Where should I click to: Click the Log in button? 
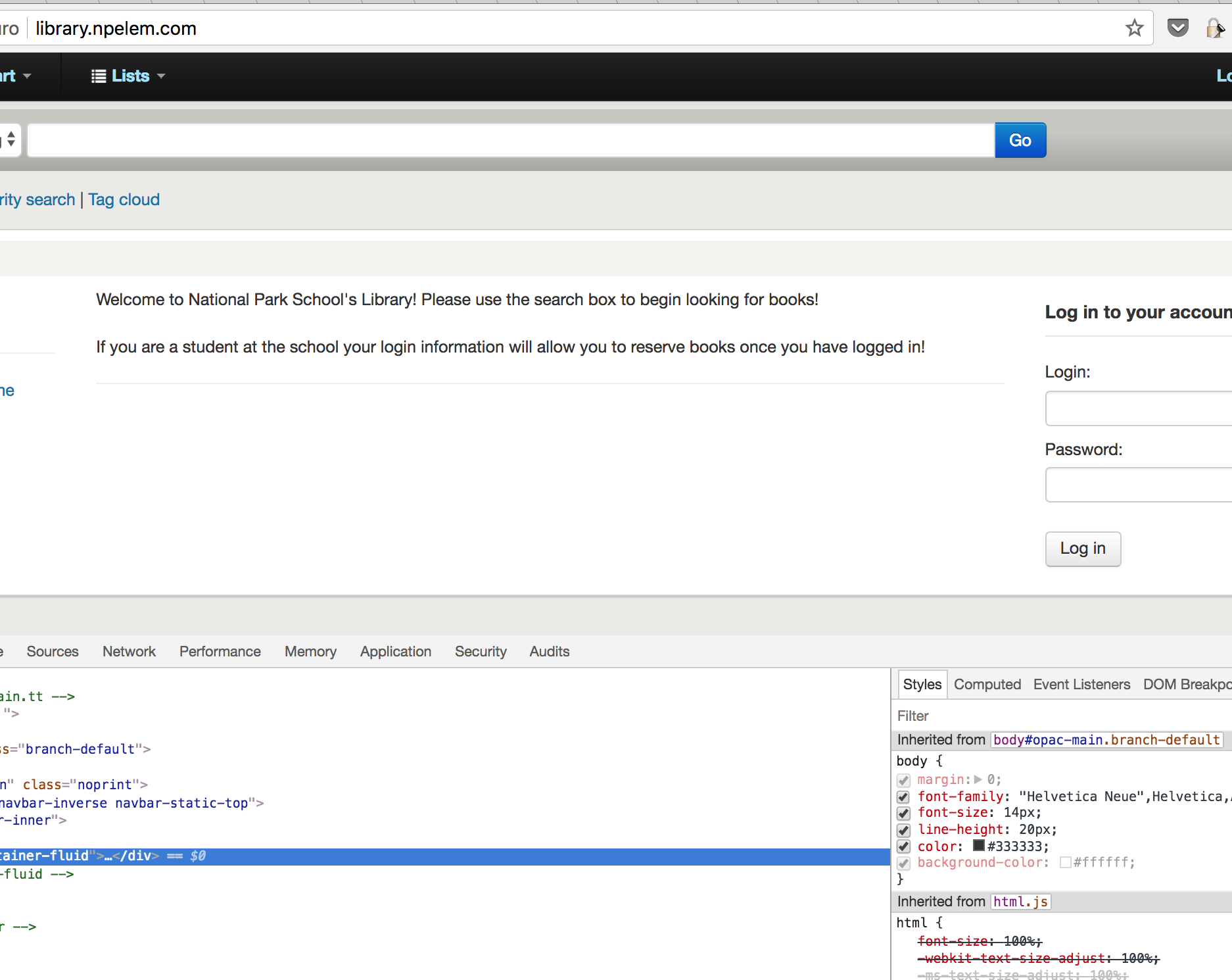tap(1083, 549)
